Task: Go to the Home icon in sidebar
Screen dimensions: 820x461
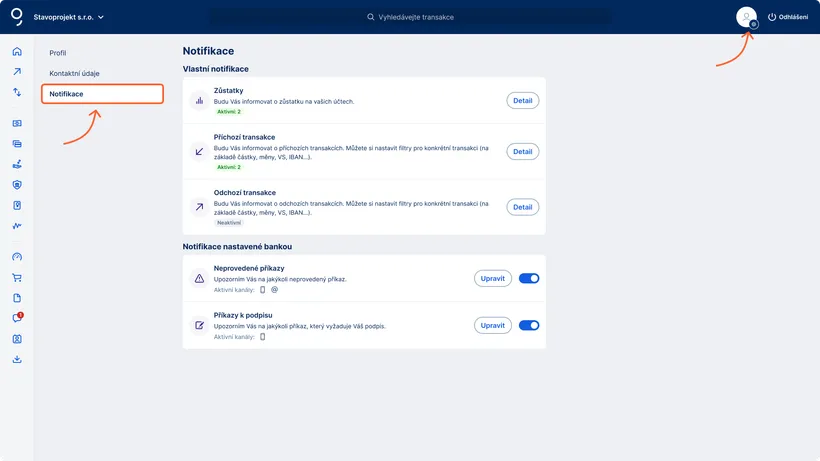Action: coord(17,52)
